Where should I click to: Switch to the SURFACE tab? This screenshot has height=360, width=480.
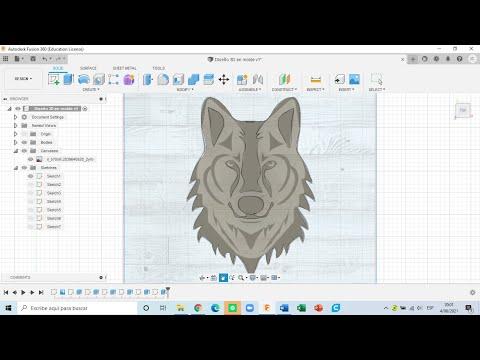click(x=88, y=68)
